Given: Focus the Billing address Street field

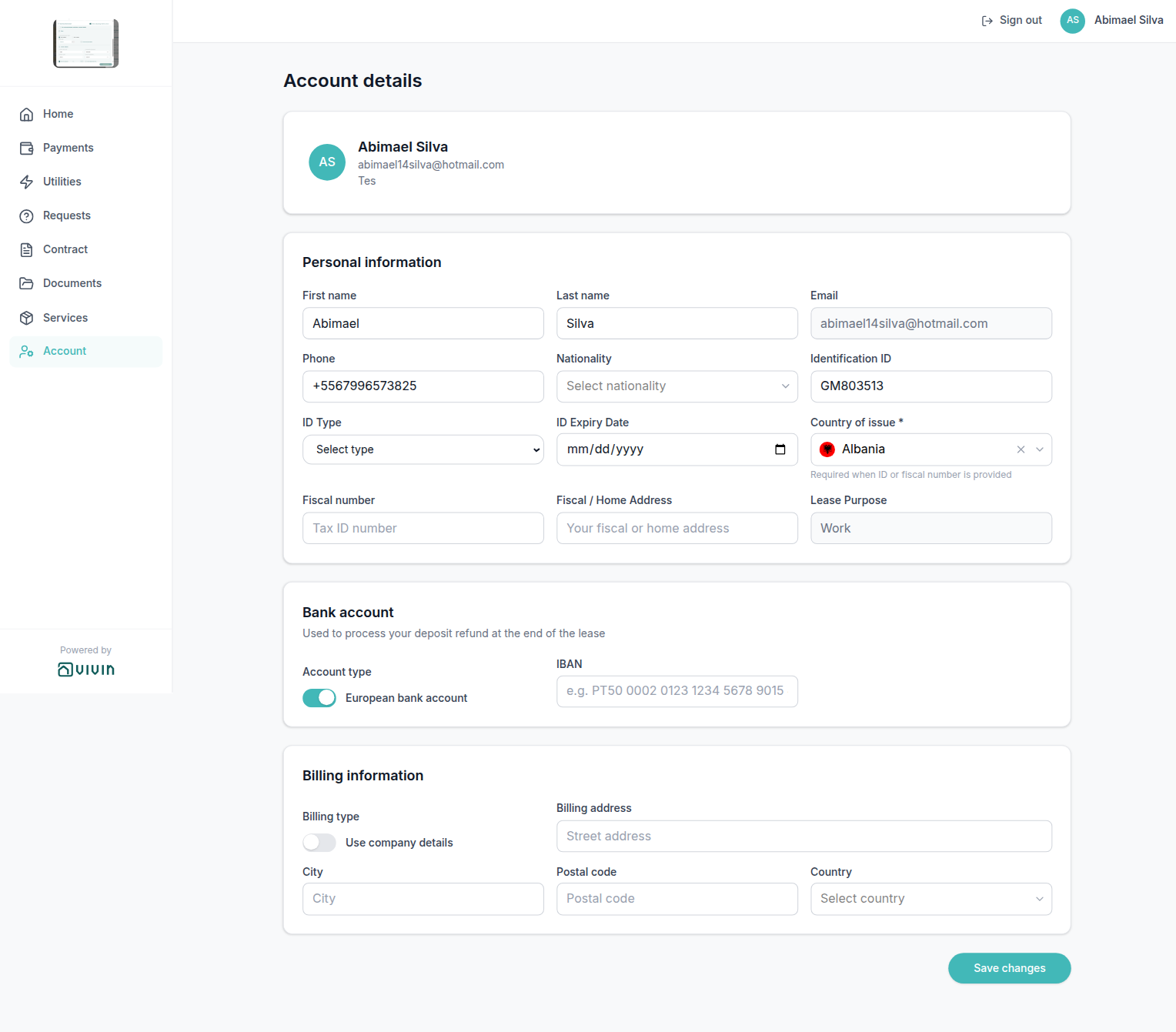Looking at the screenshot, I should [x=804, y=836].
